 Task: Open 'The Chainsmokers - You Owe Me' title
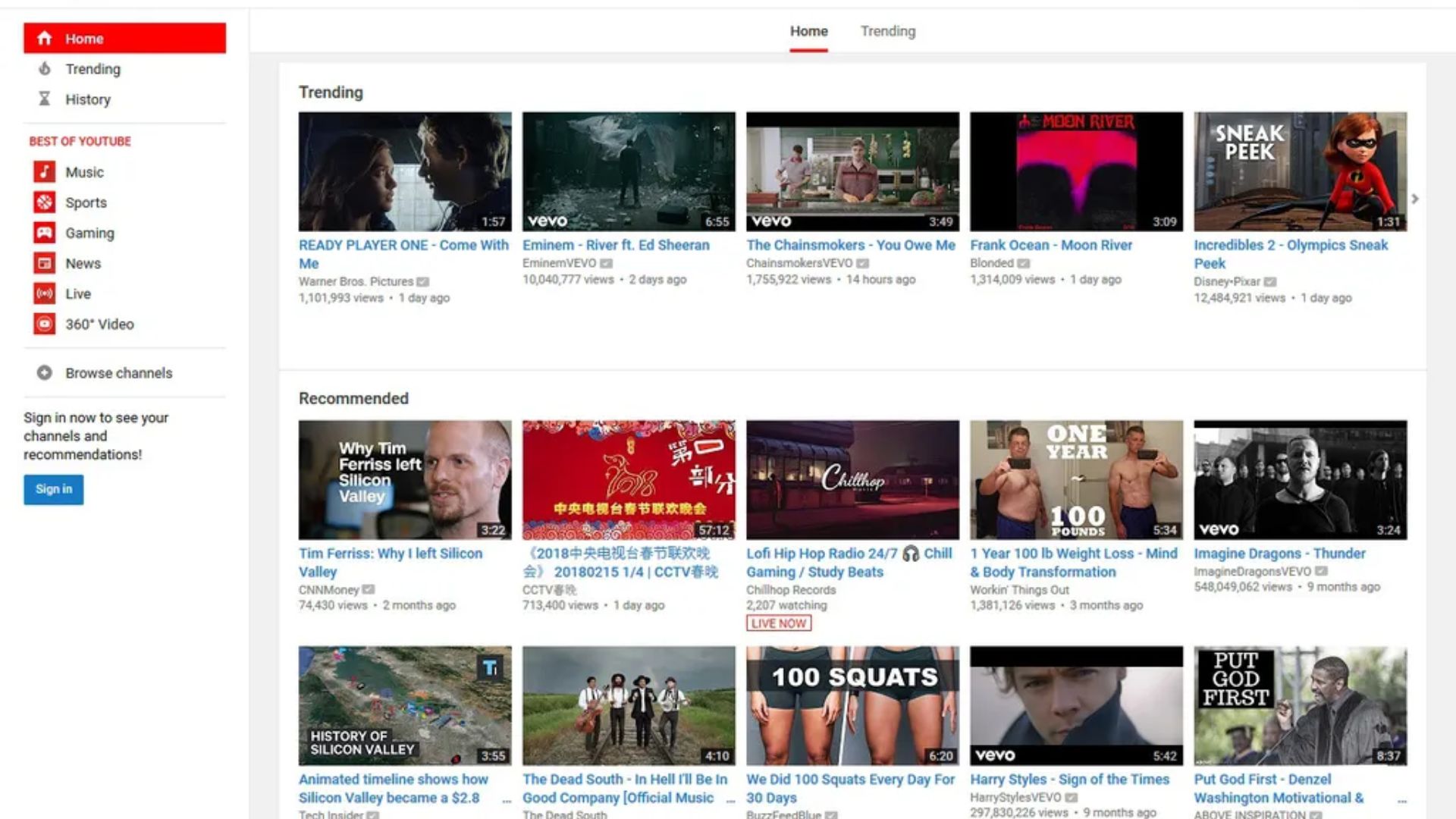coord(851,245)
